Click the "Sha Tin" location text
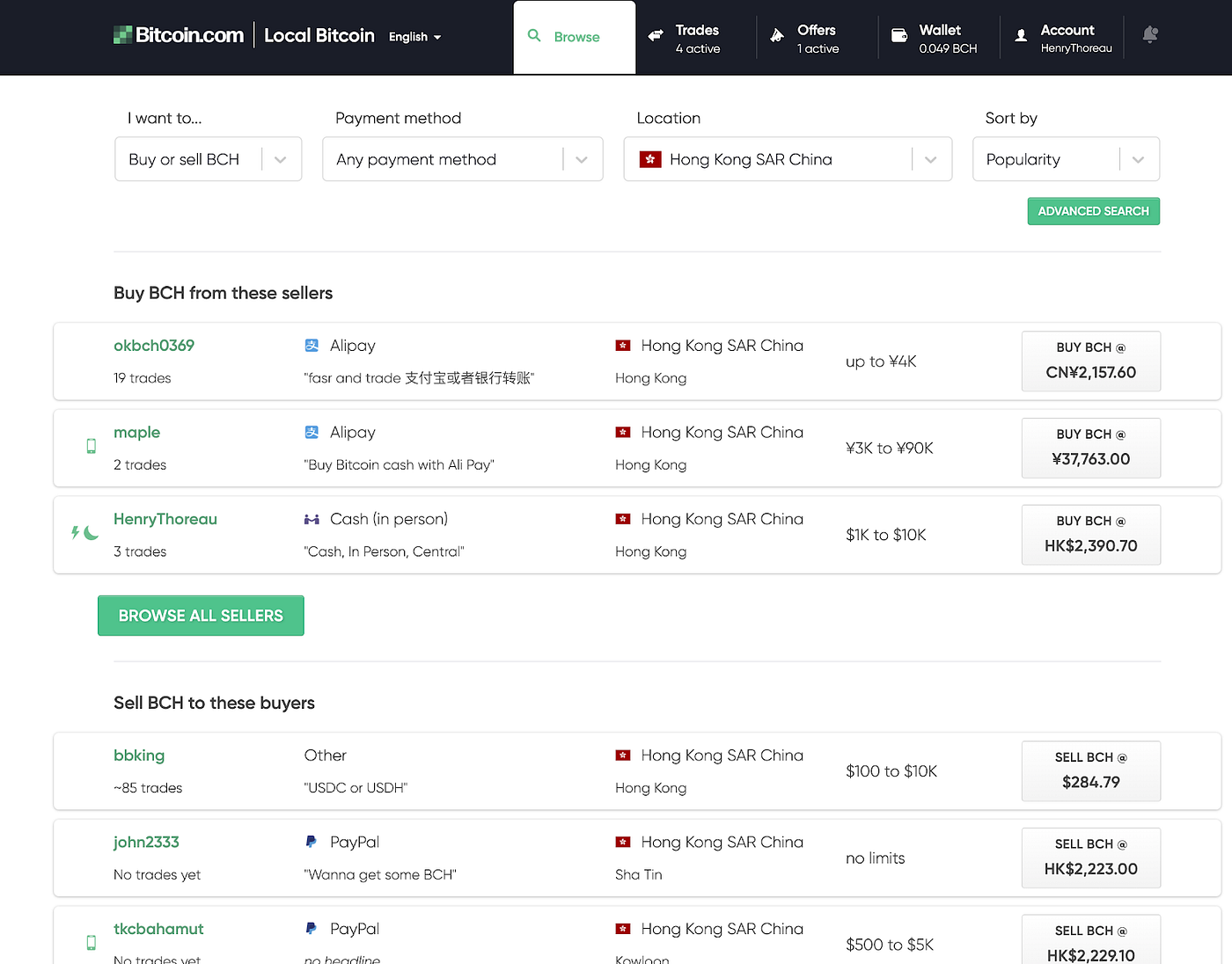The width and height of the screenshot is (1232, 964). [639, 874]
